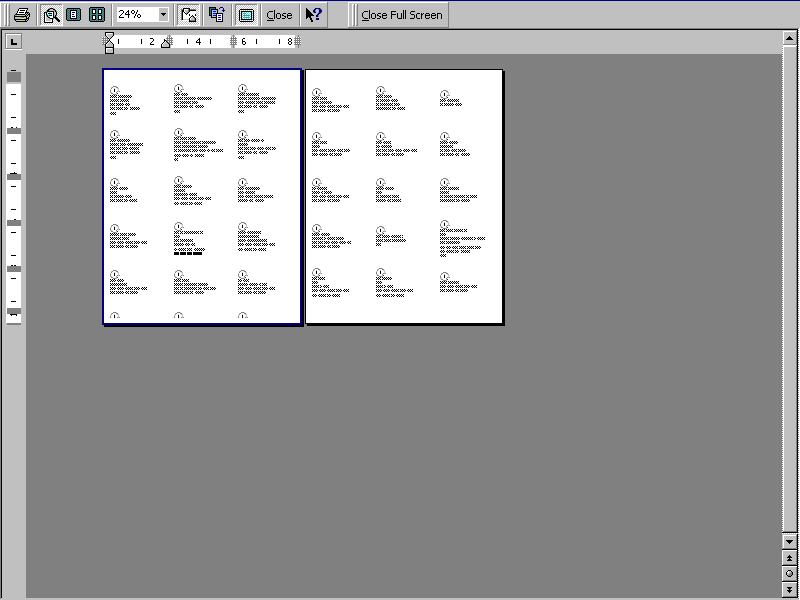This screenshot has height=600, width=800.
Task: Click the left indent marker on ruler
Action: click(x=109, y=46)
